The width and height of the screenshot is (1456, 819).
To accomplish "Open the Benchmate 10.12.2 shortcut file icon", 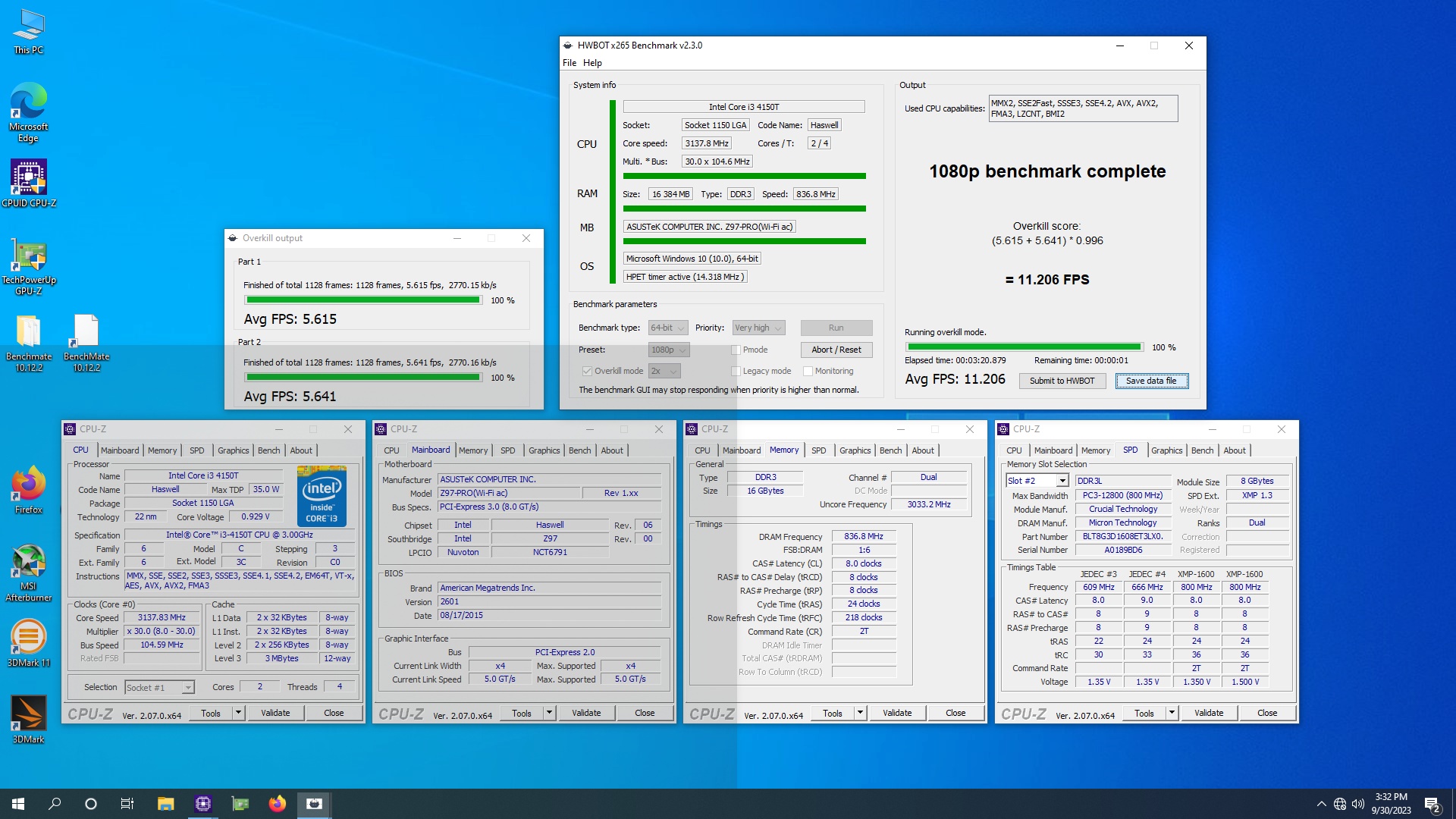I will [86, 343].
